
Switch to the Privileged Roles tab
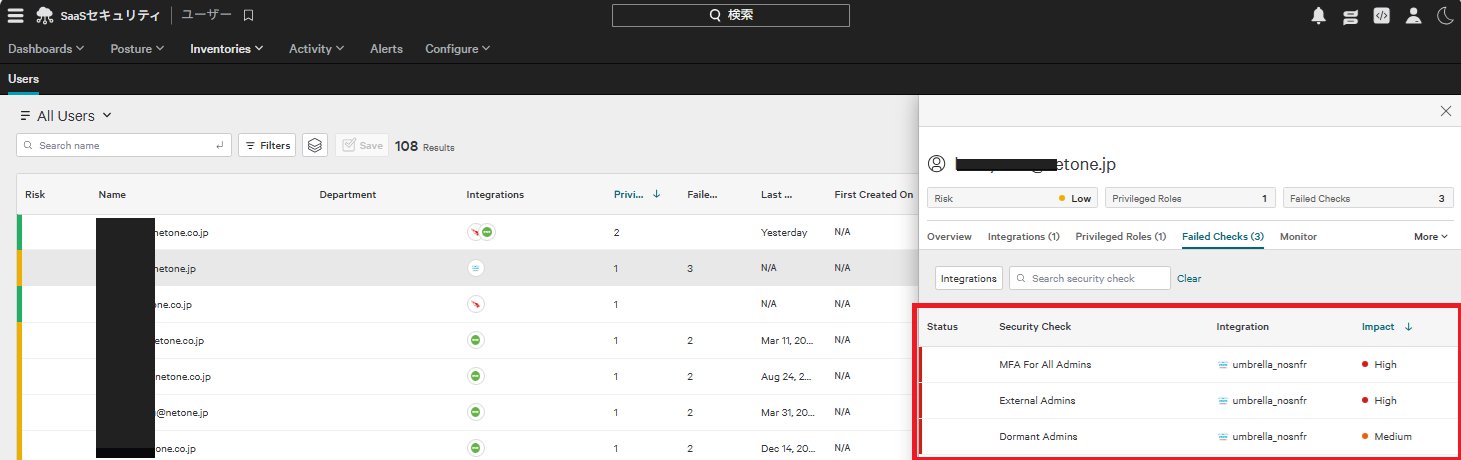tap(1120, 237)
